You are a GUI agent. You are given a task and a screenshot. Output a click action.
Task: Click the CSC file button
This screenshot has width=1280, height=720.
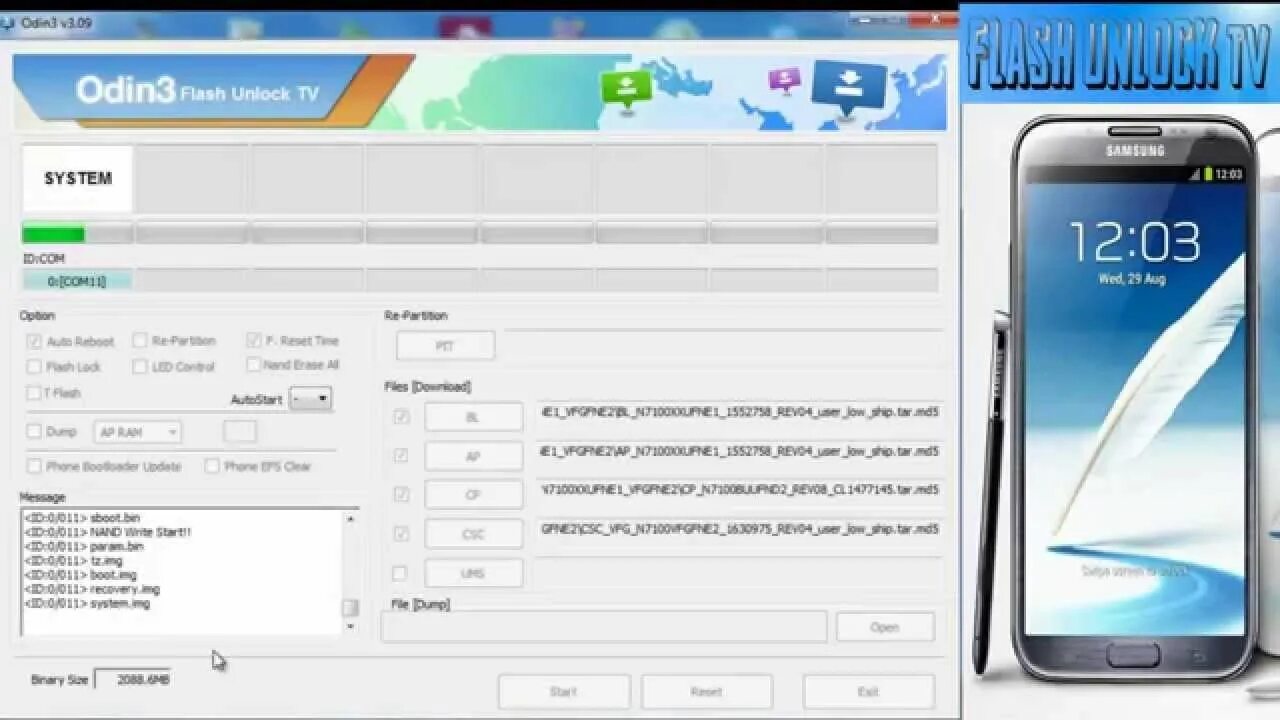pyautogui.click(x=473, y=534)
